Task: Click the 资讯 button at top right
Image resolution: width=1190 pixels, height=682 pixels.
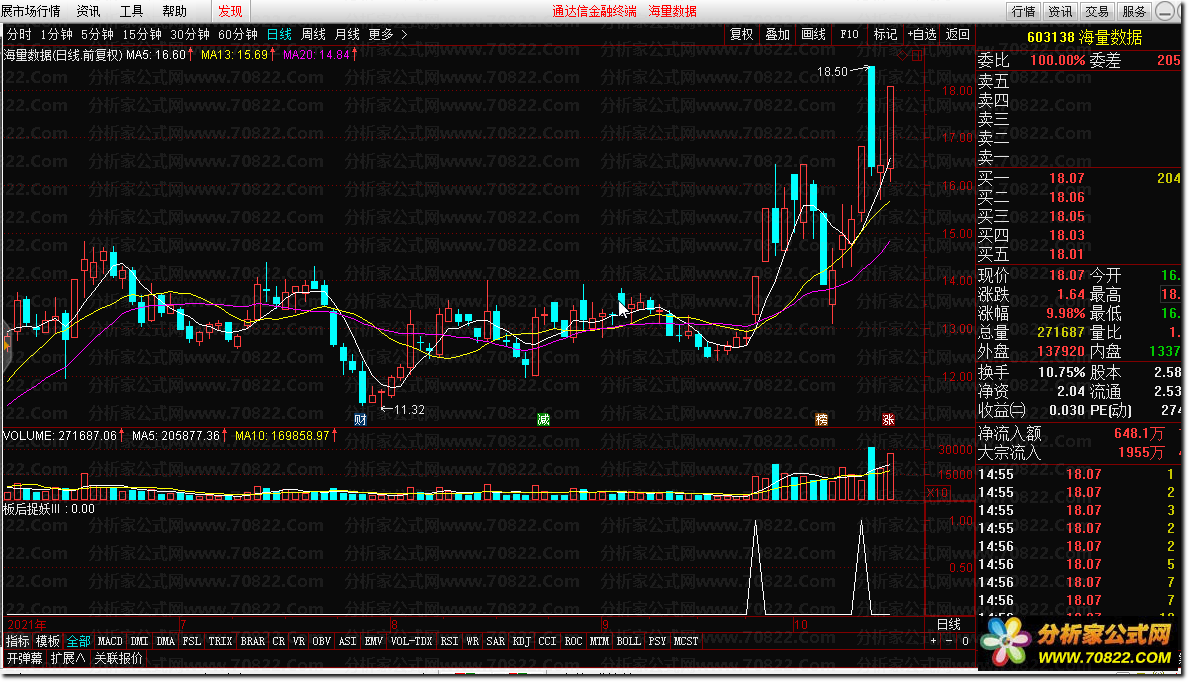Action: tap(1060, 11)
